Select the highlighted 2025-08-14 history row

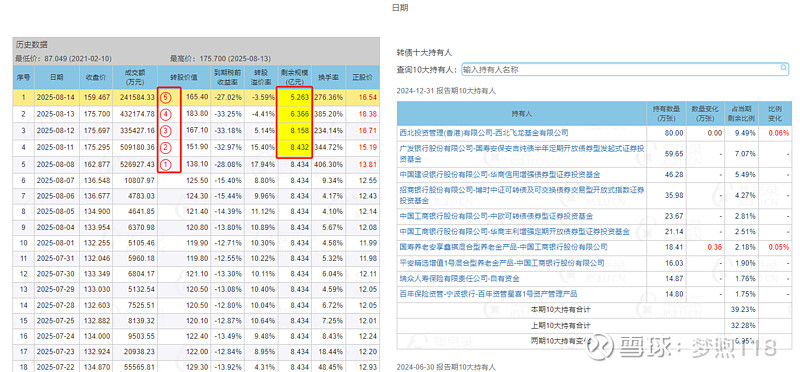click(196, 96)
